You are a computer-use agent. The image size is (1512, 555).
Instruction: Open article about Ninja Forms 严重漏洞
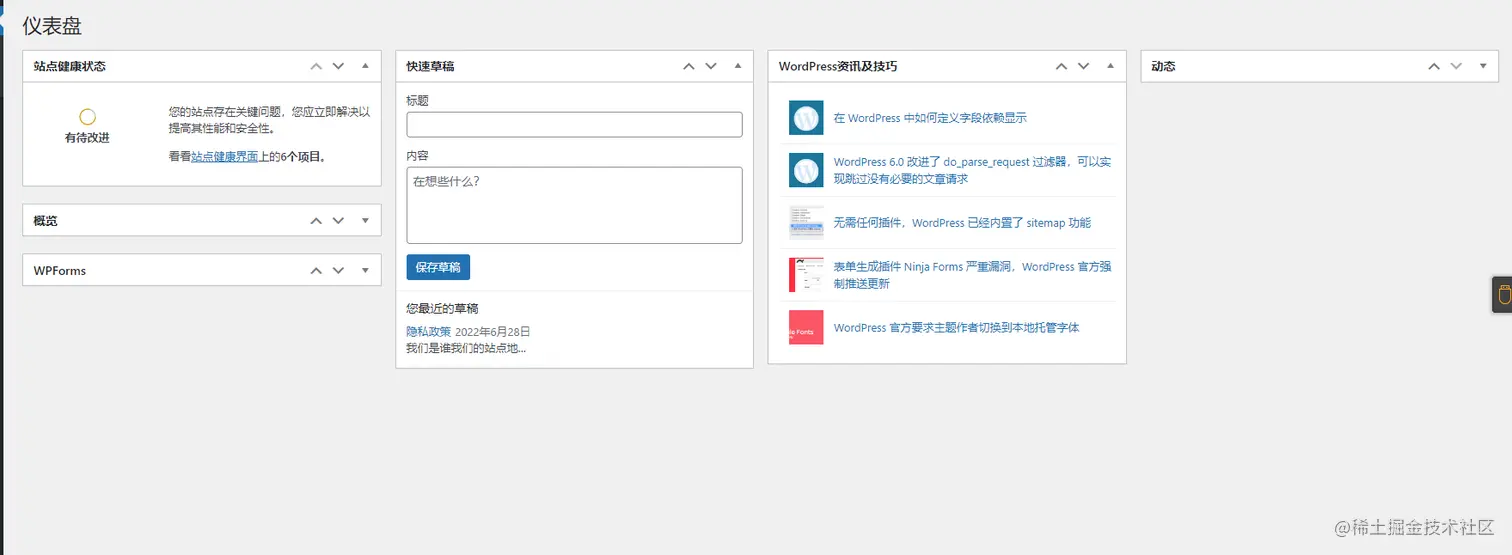972,275
